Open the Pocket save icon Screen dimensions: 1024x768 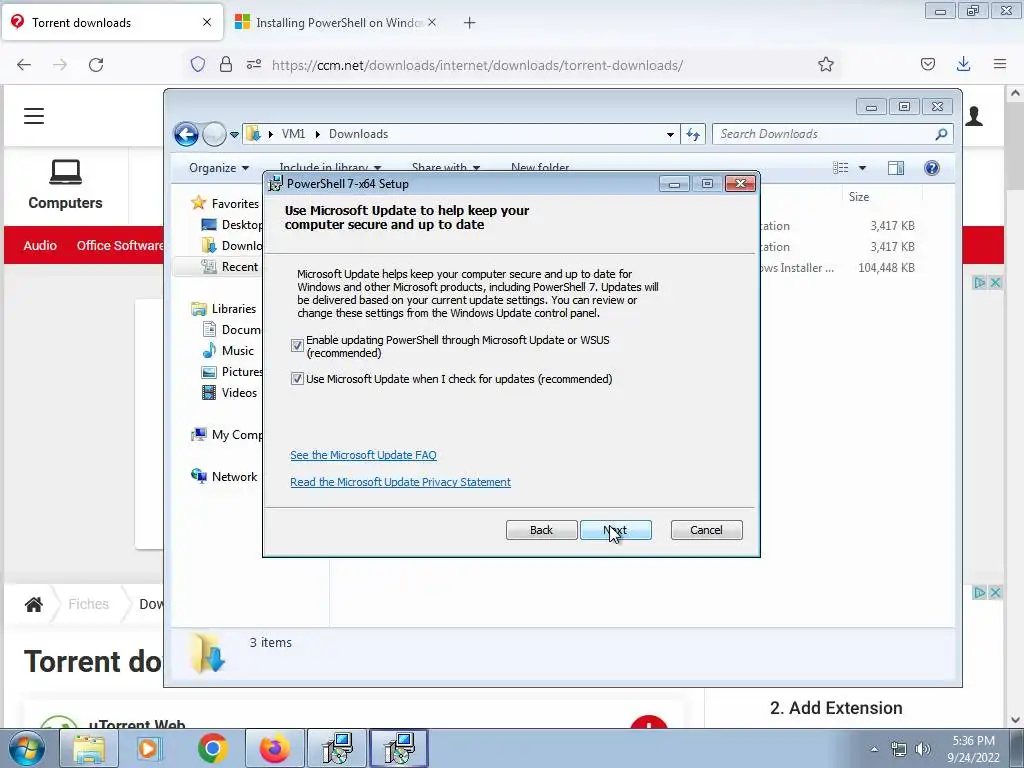928,65
